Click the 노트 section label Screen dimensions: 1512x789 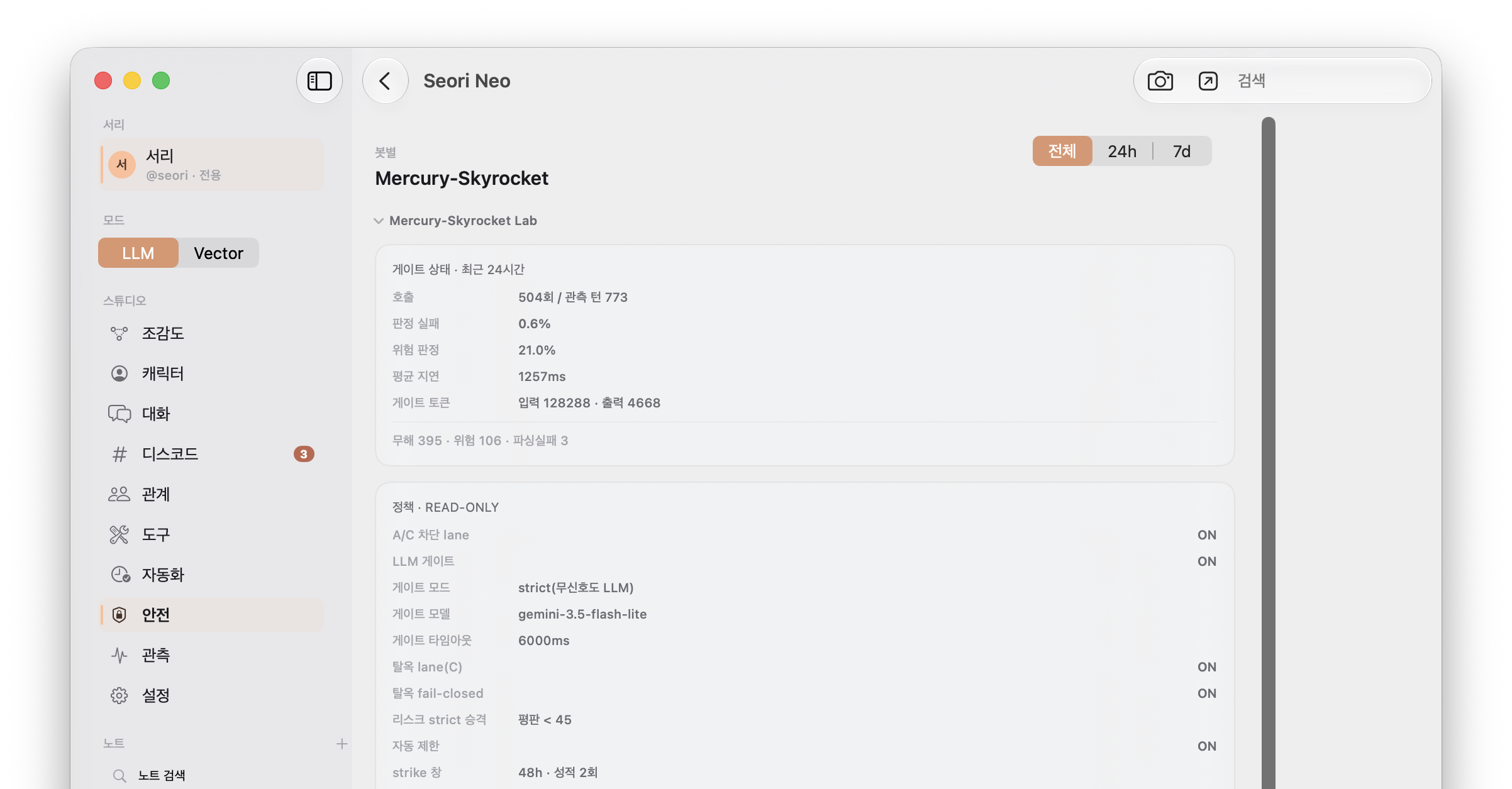(114, 743)
